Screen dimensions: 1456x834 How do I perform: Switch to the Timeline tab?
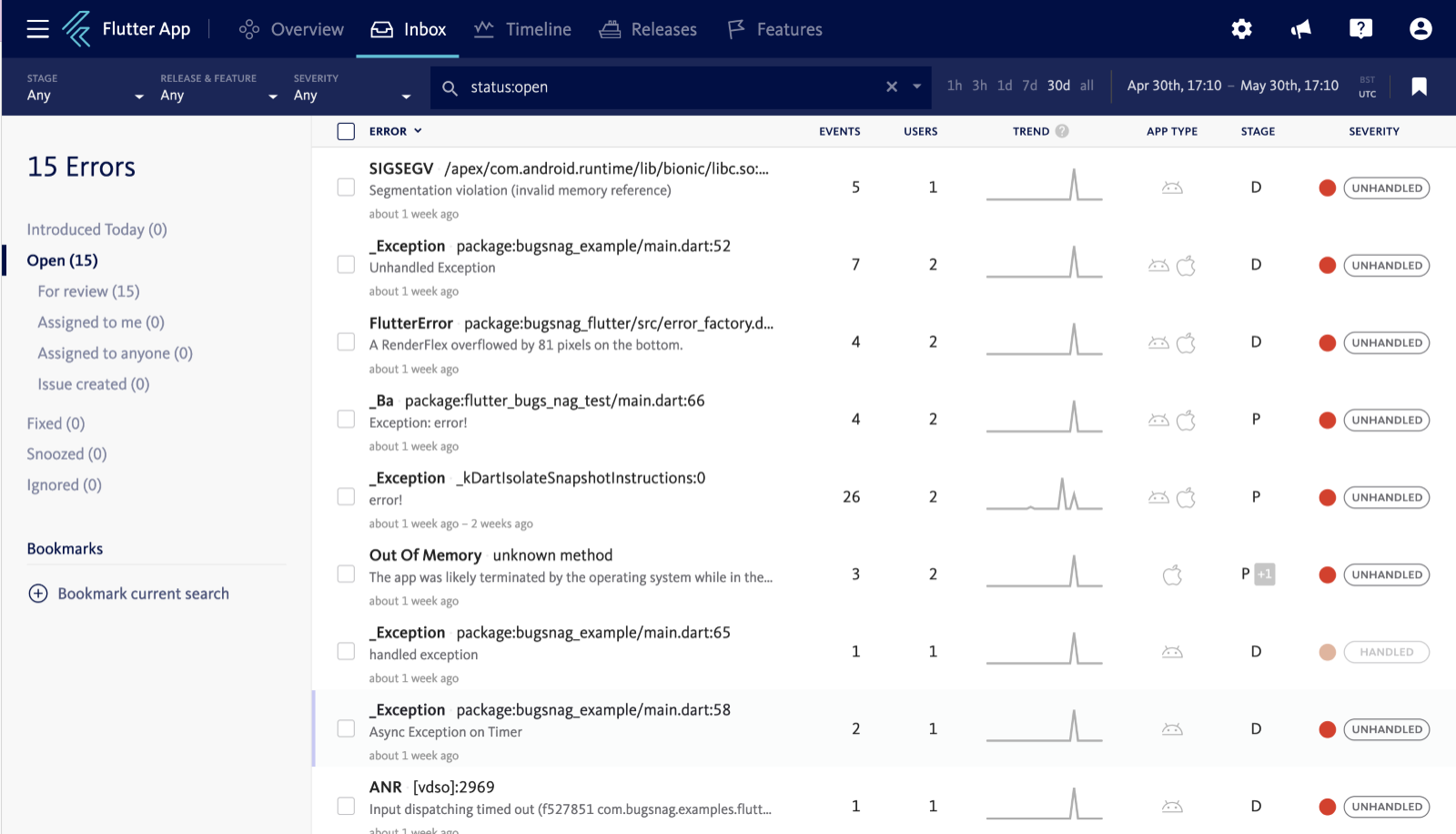click(523, 29)
